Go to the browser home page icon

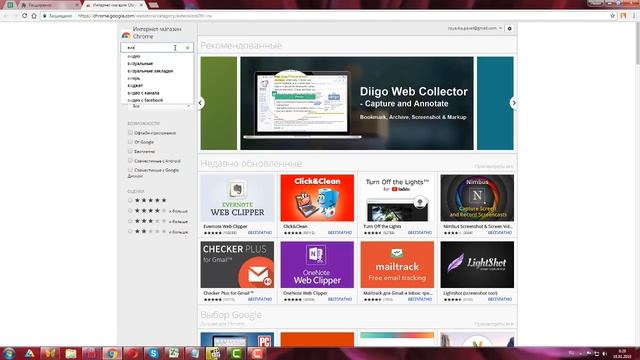click(x=34, y=16)
